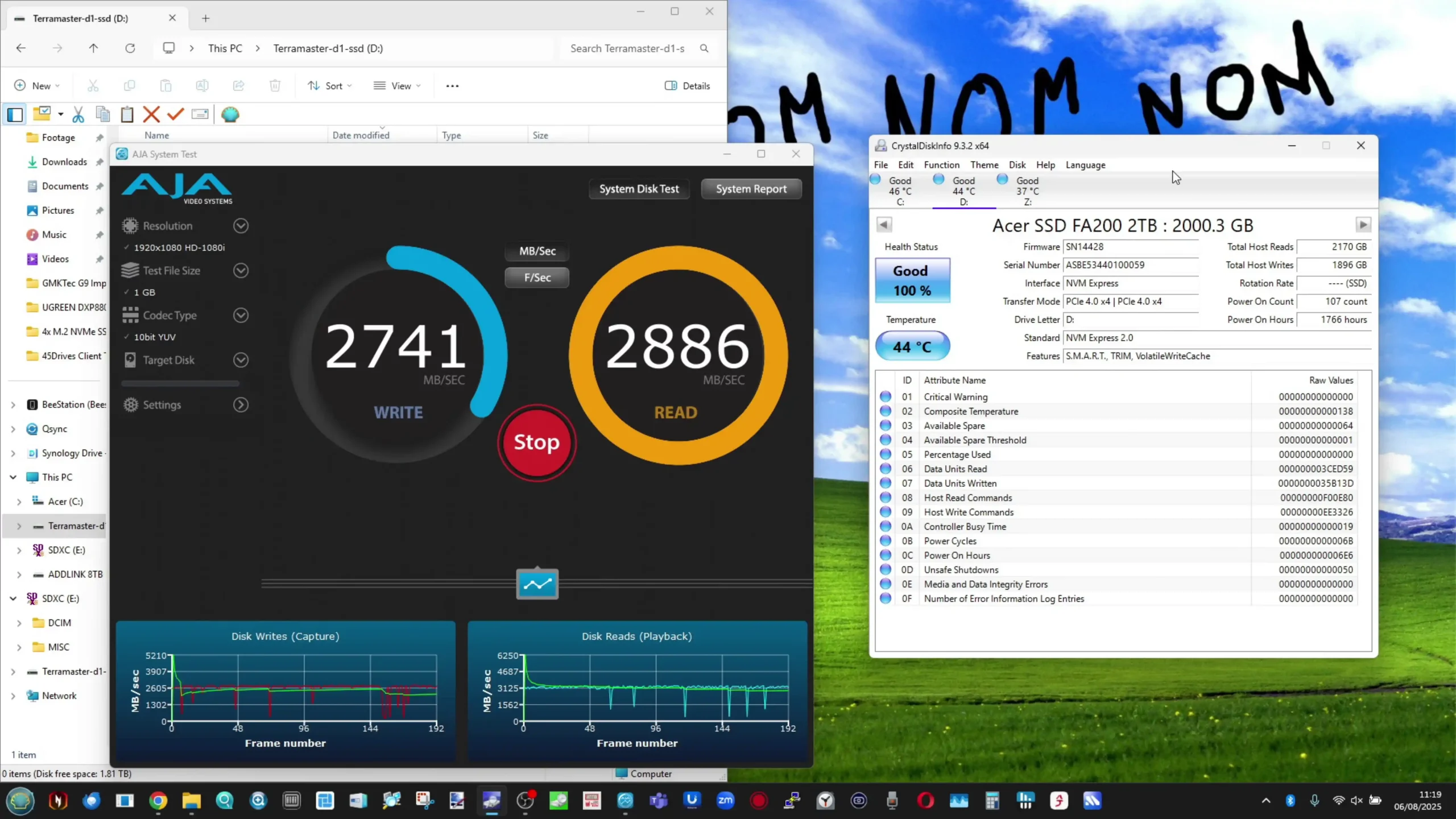This screenshot has width=1456, height=819.
Task: Open CrystalDiskInfo Theme menu
Action: 984,165
